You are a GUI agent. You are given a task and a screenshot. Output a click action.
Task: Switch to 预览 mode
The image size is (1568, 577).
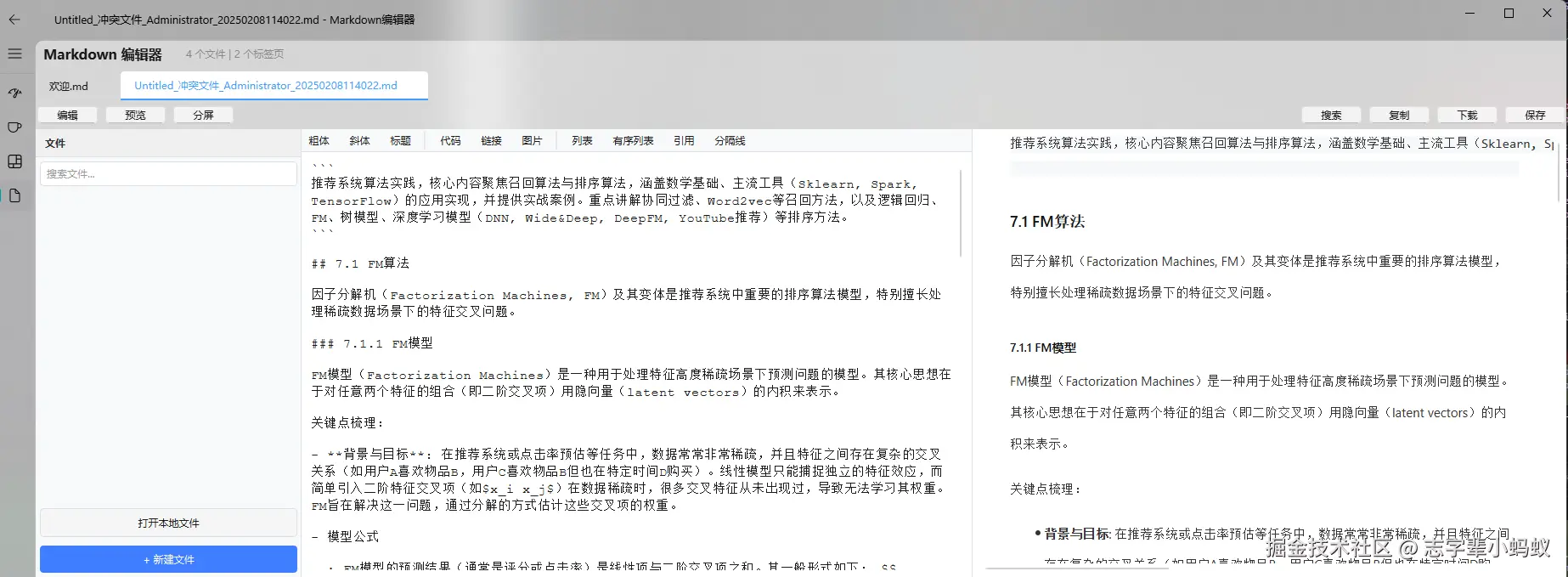coord(135,115)
